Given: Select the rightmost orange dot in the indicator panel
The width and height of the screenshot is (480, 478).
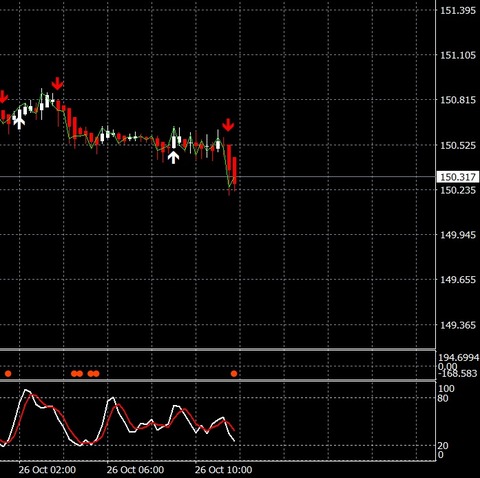Looking at the screenshot, I should click(234, 374).
